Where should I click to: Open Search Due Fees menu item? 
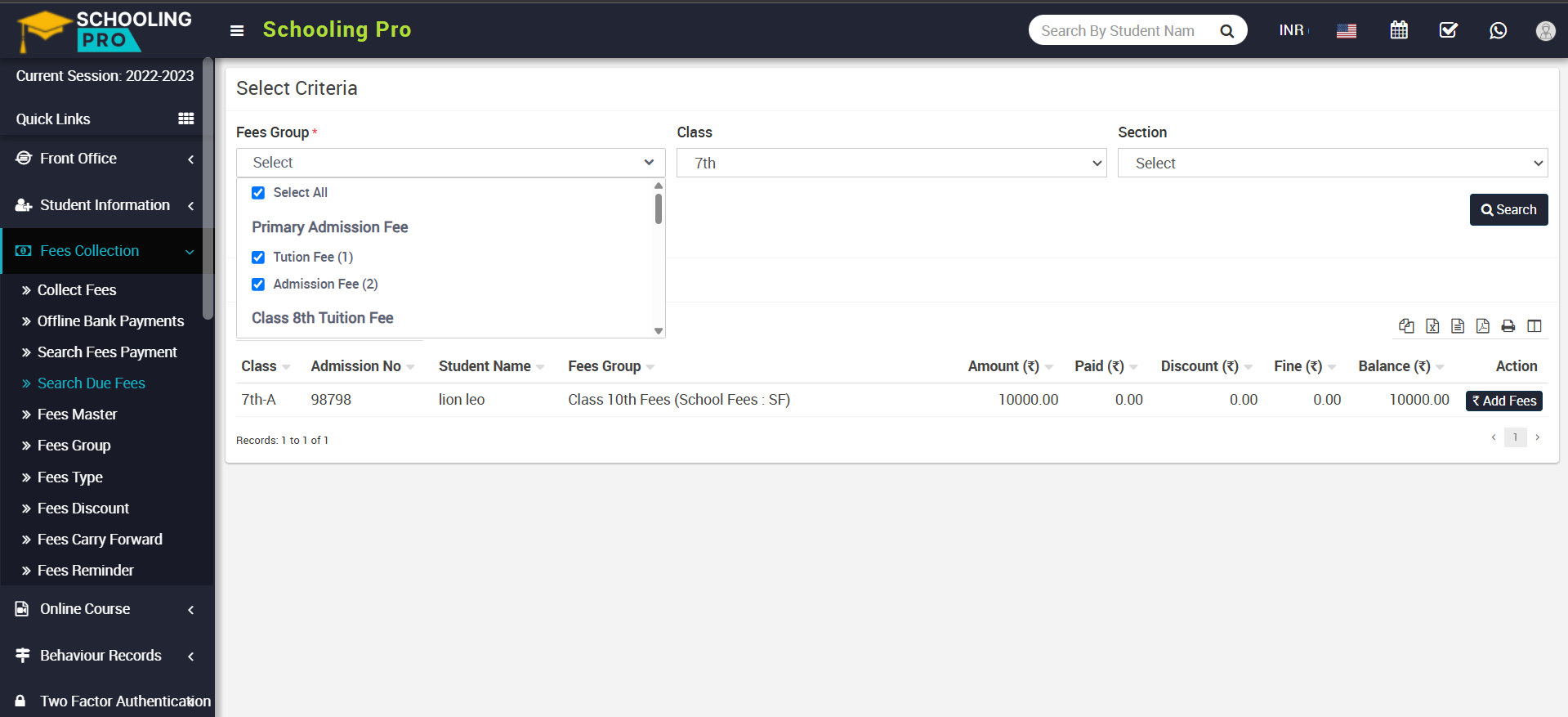pyautogui.click(x=91, y=383)
